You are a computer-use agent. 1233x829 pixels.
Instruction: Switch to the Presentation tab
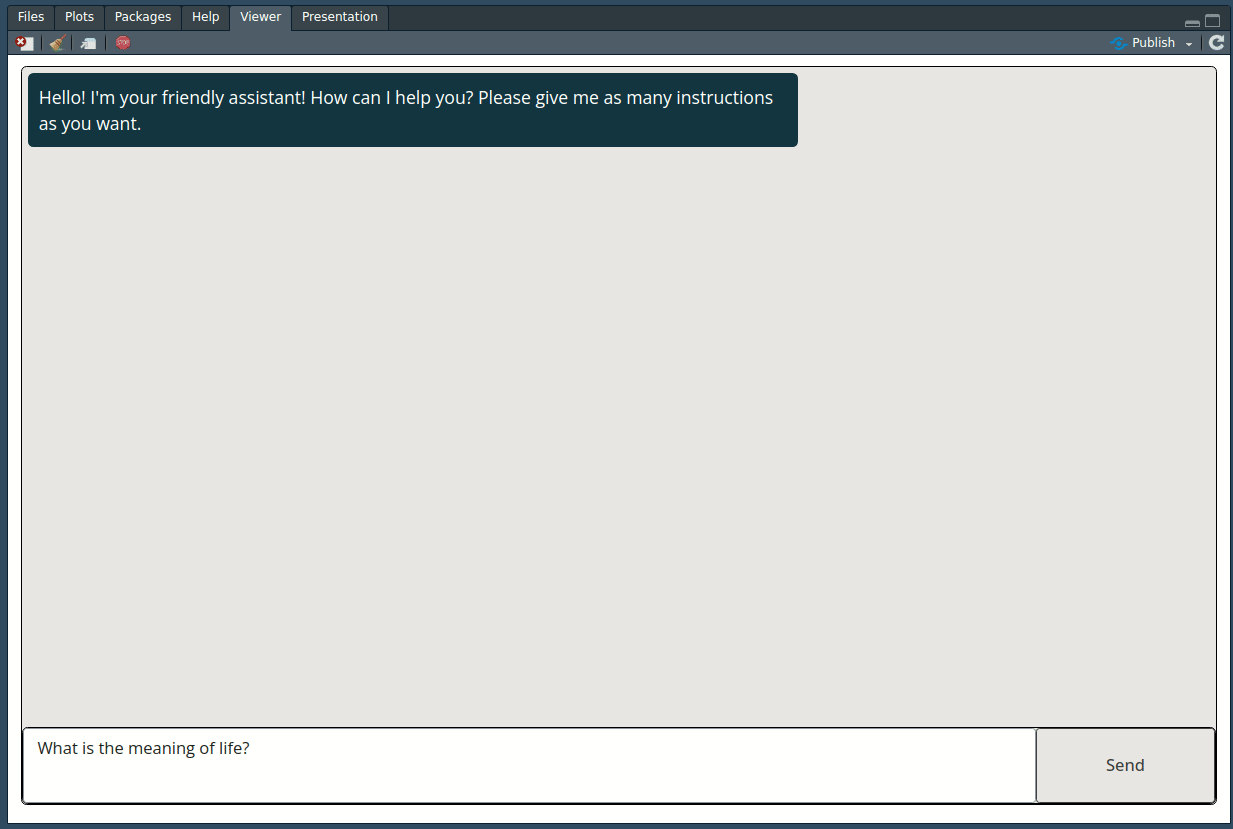340,17
